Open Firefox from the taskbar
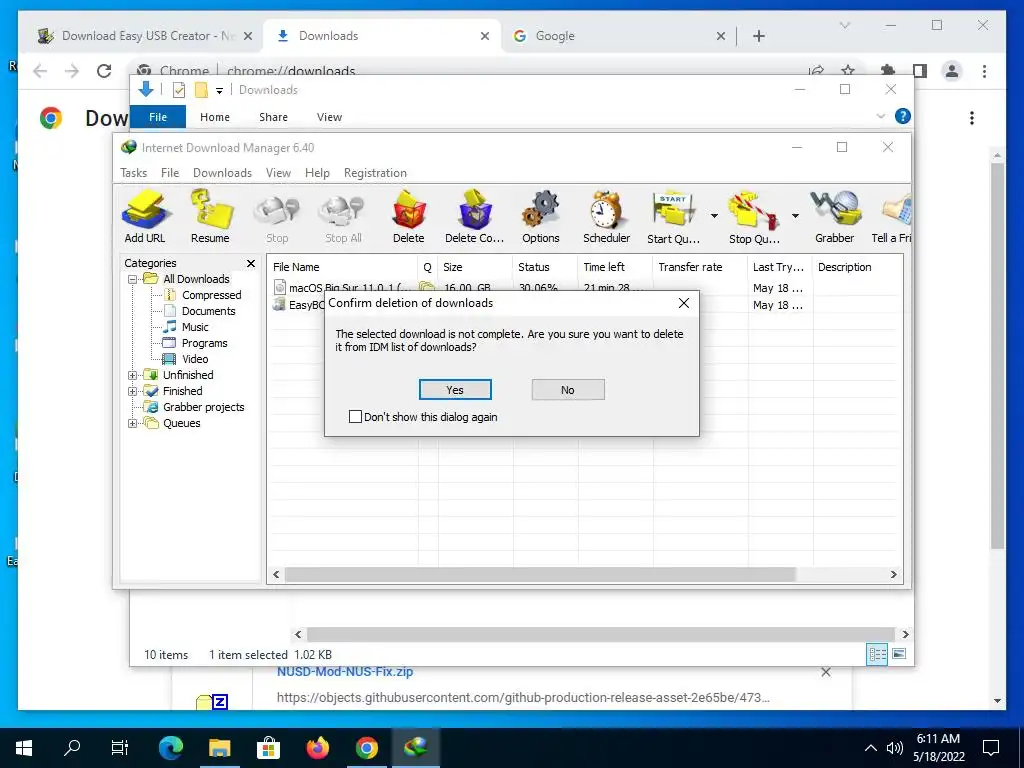 coord(318,748)
